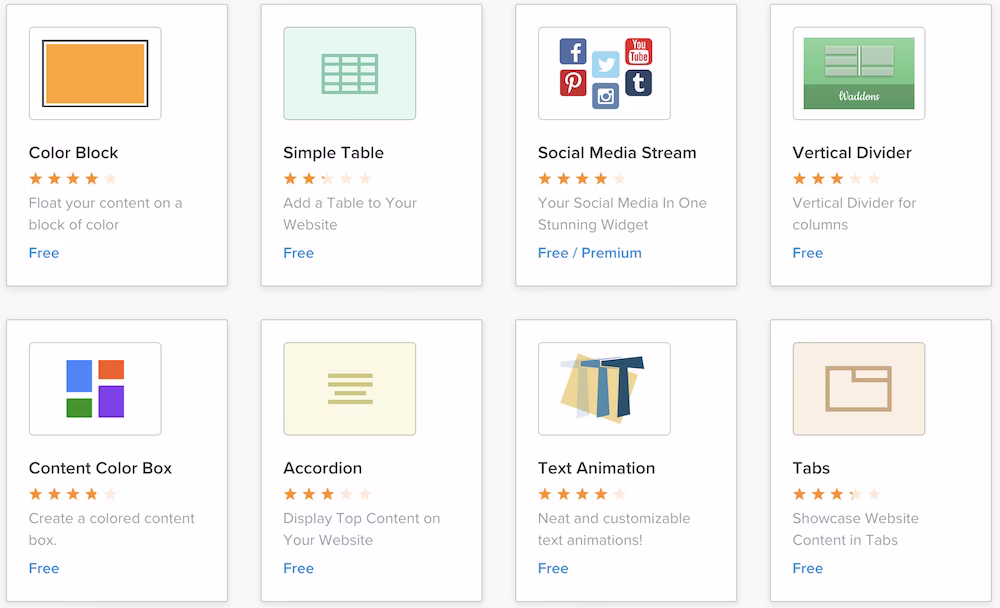Click Free under Content Color Box

point(44,568)
